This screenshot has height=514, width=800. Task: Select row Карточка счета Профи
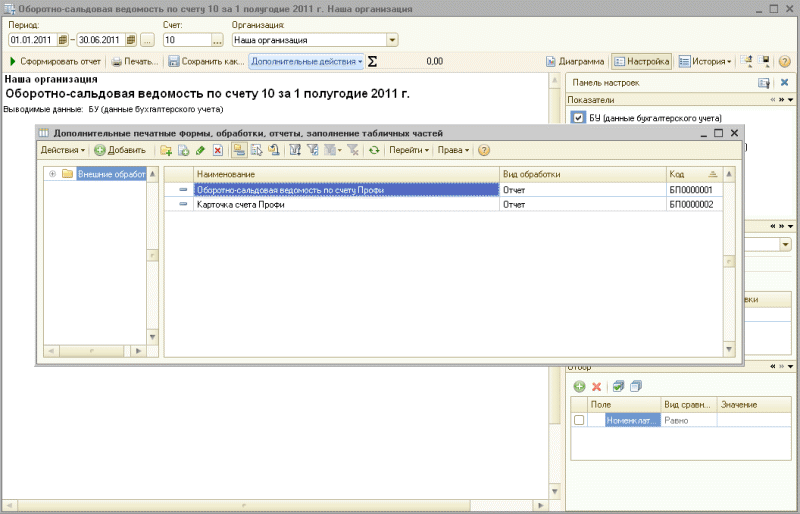tap(443, 204)
